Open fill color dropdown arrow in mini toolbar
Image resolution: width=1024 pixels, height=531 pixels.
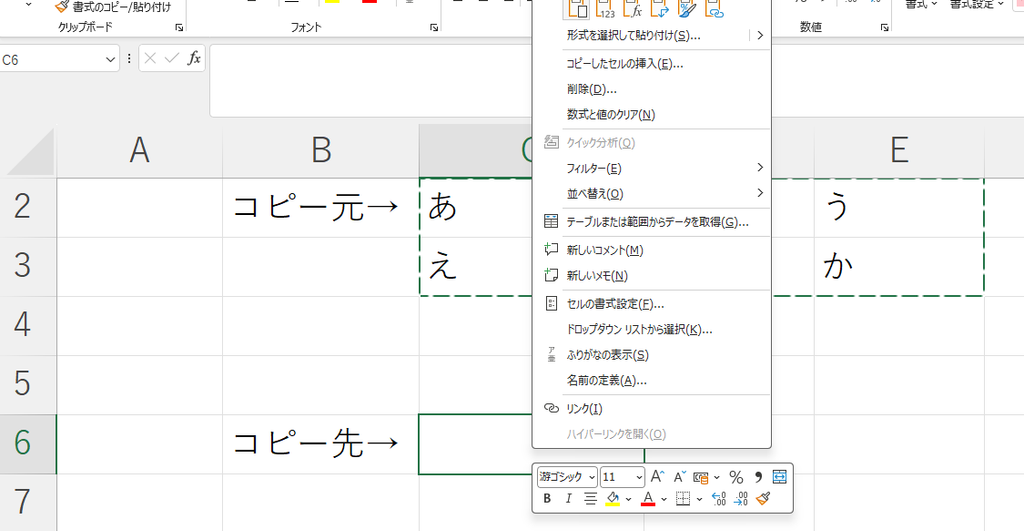click(x=628, y=499)
